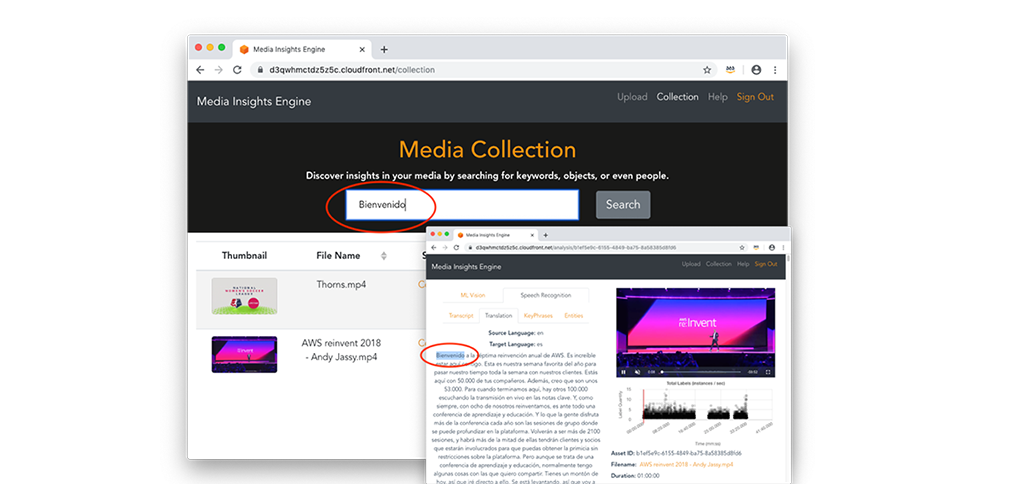
Task: Click Media Insights Engine brand on Collection page
Action: point(254,101)
